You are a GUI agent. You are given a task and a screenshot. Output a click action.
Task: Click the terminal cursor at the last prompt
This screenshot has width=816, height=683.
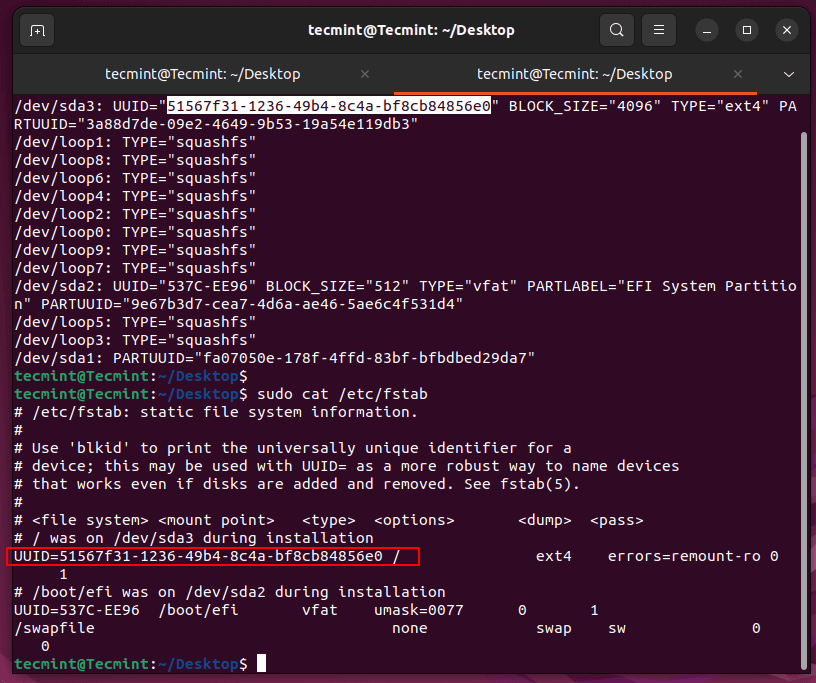261,664
